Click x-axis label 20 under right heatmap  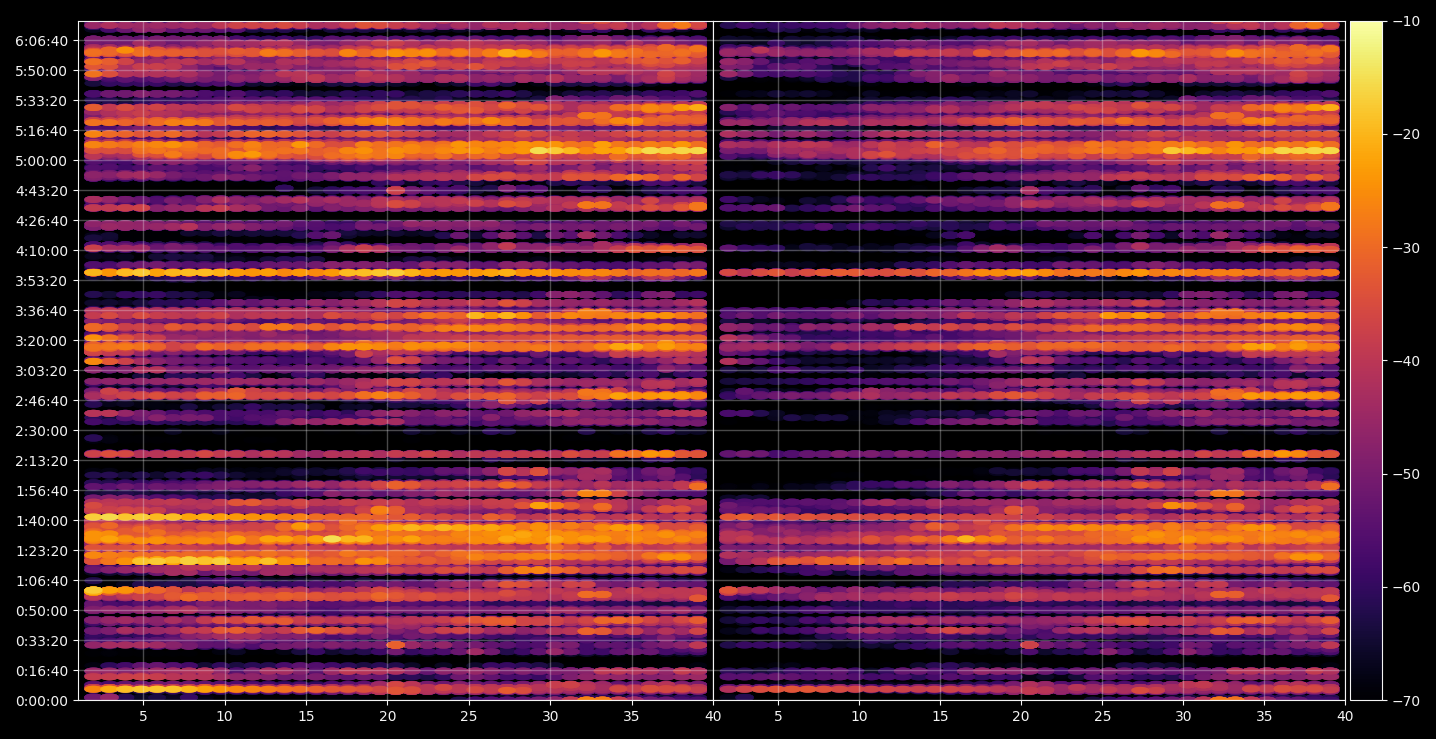tap(1021, 716)
